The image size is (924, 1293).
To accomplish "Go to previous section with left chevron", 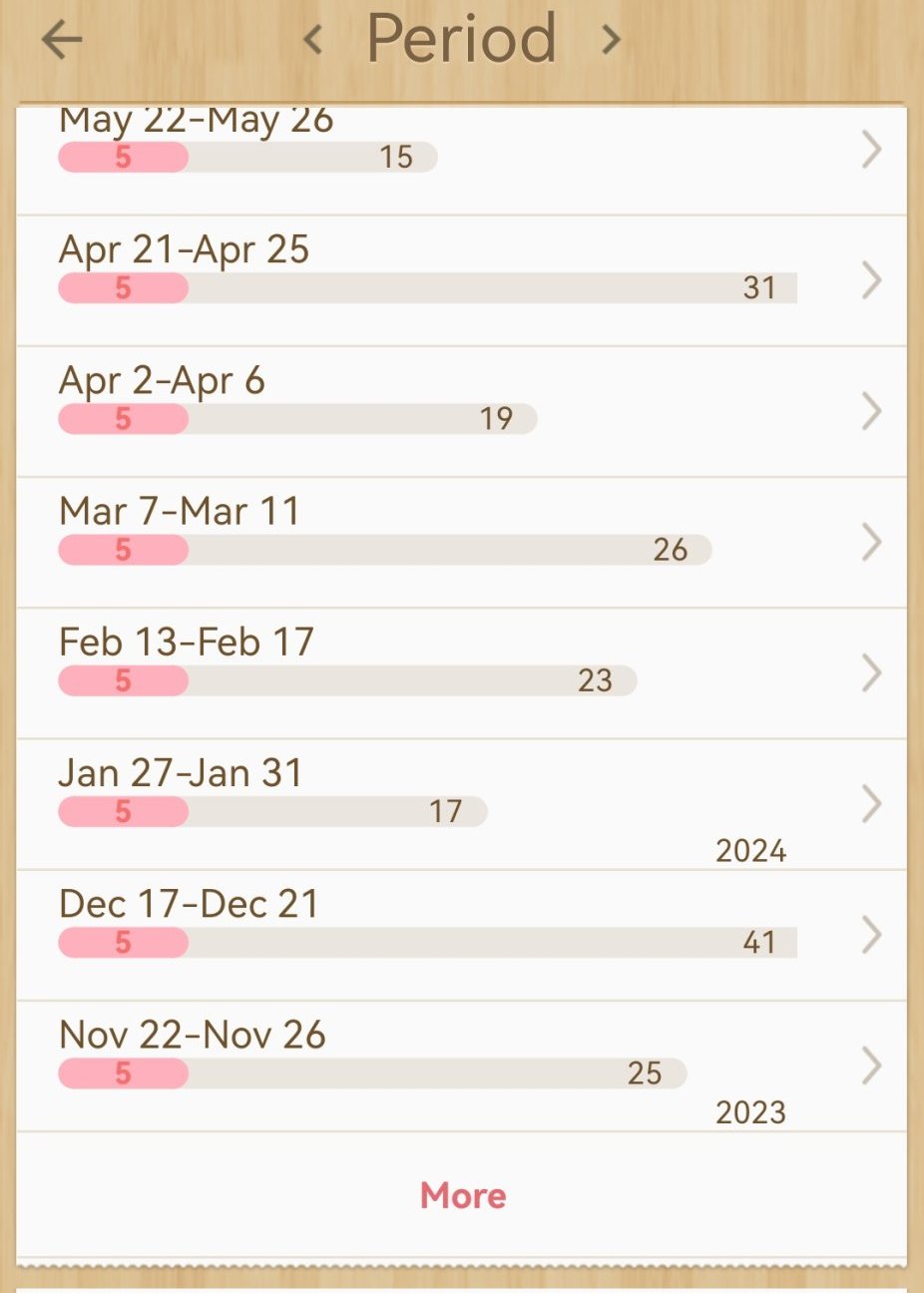I will (312, 40).
